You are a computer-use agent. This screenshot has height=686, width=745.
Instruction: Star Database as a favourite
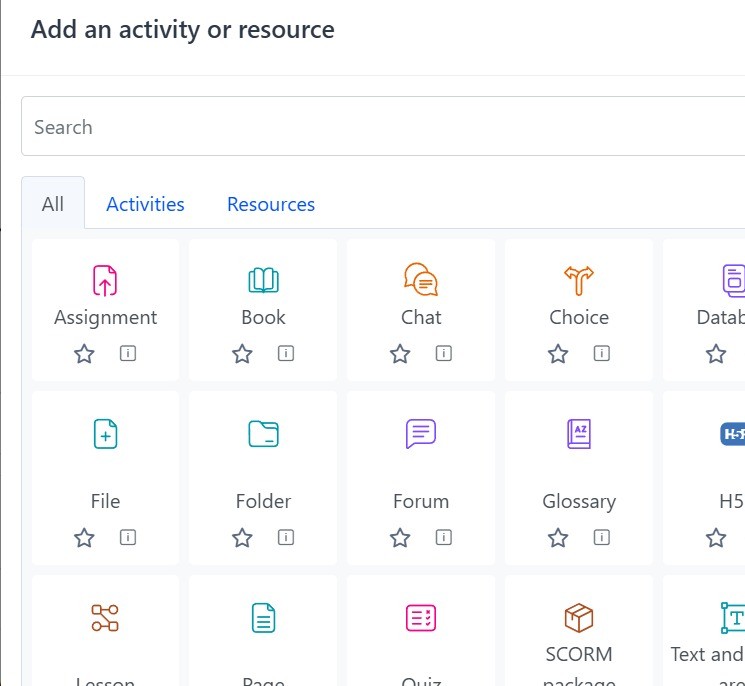tap(716, 354)
